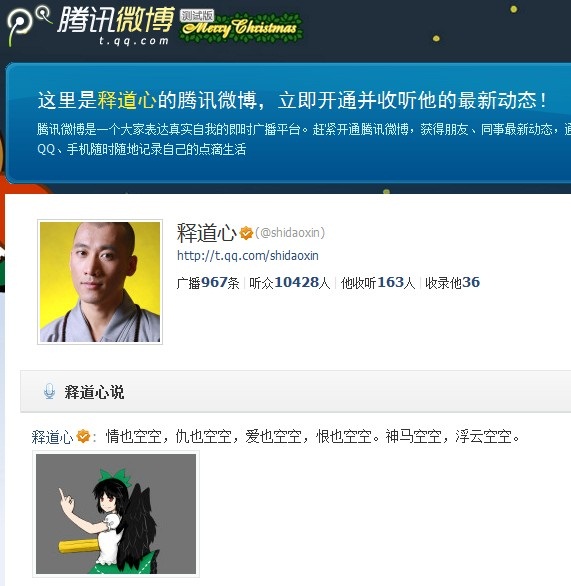View the 收录他 36 lists count

point(453,283)
